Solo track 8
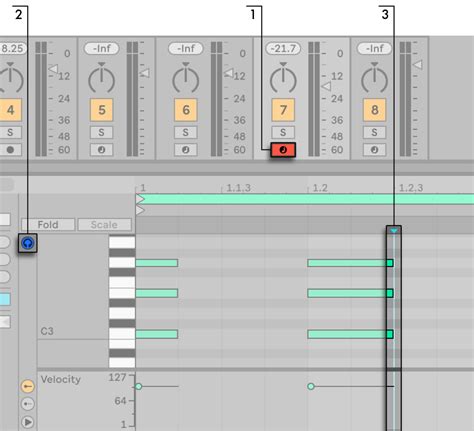 [x=374, y=132]
